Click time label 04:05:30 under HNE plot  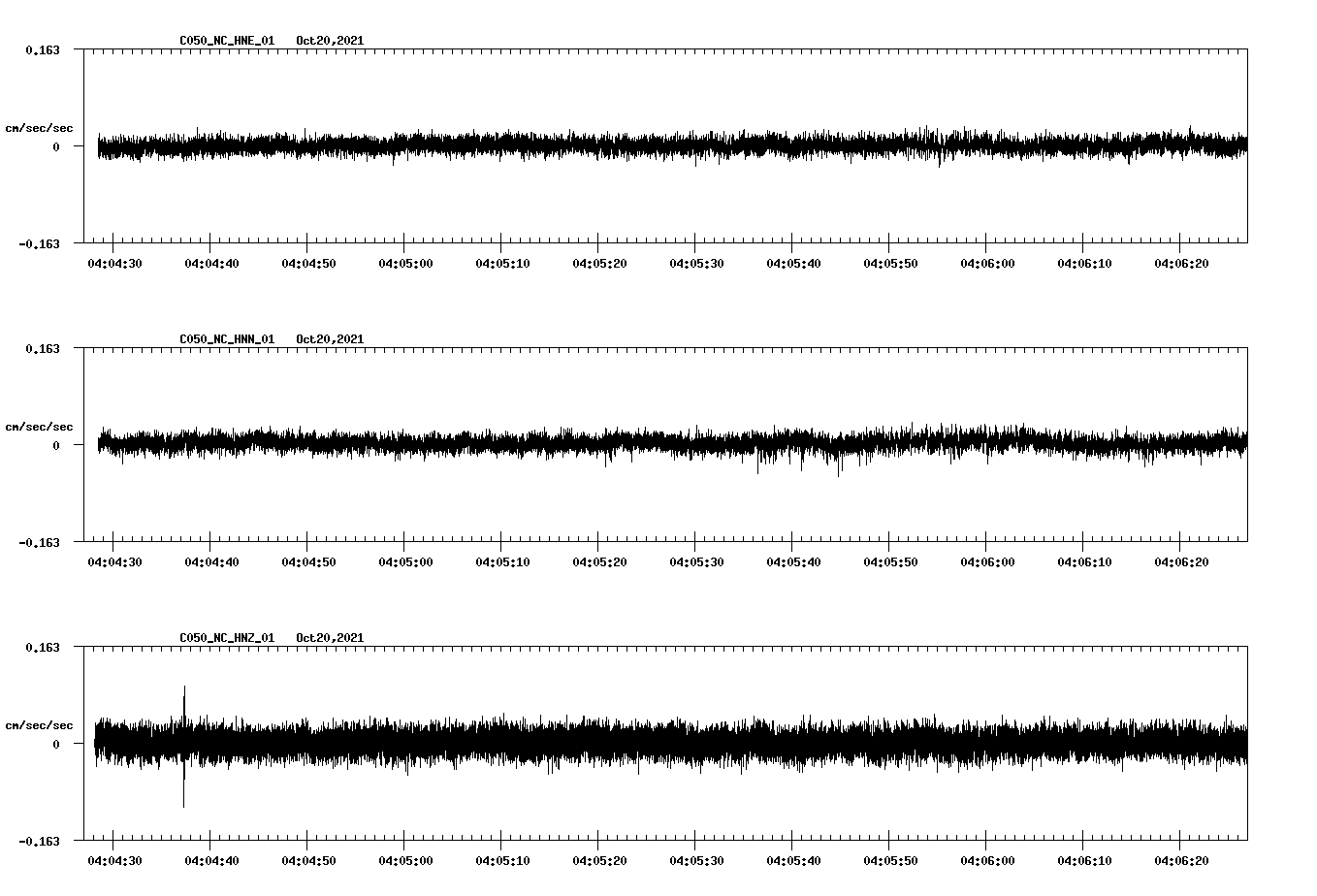pos(696,264)
